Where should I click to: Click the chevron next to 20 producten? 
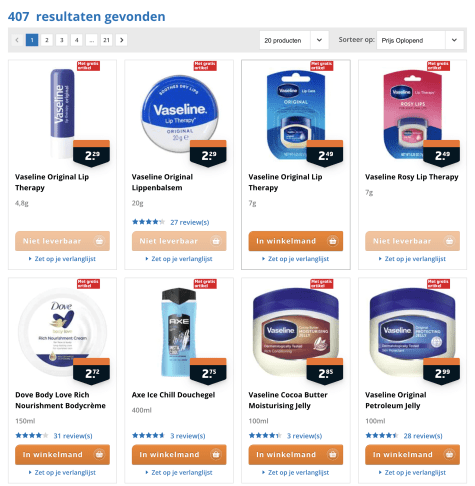(319, 40)
